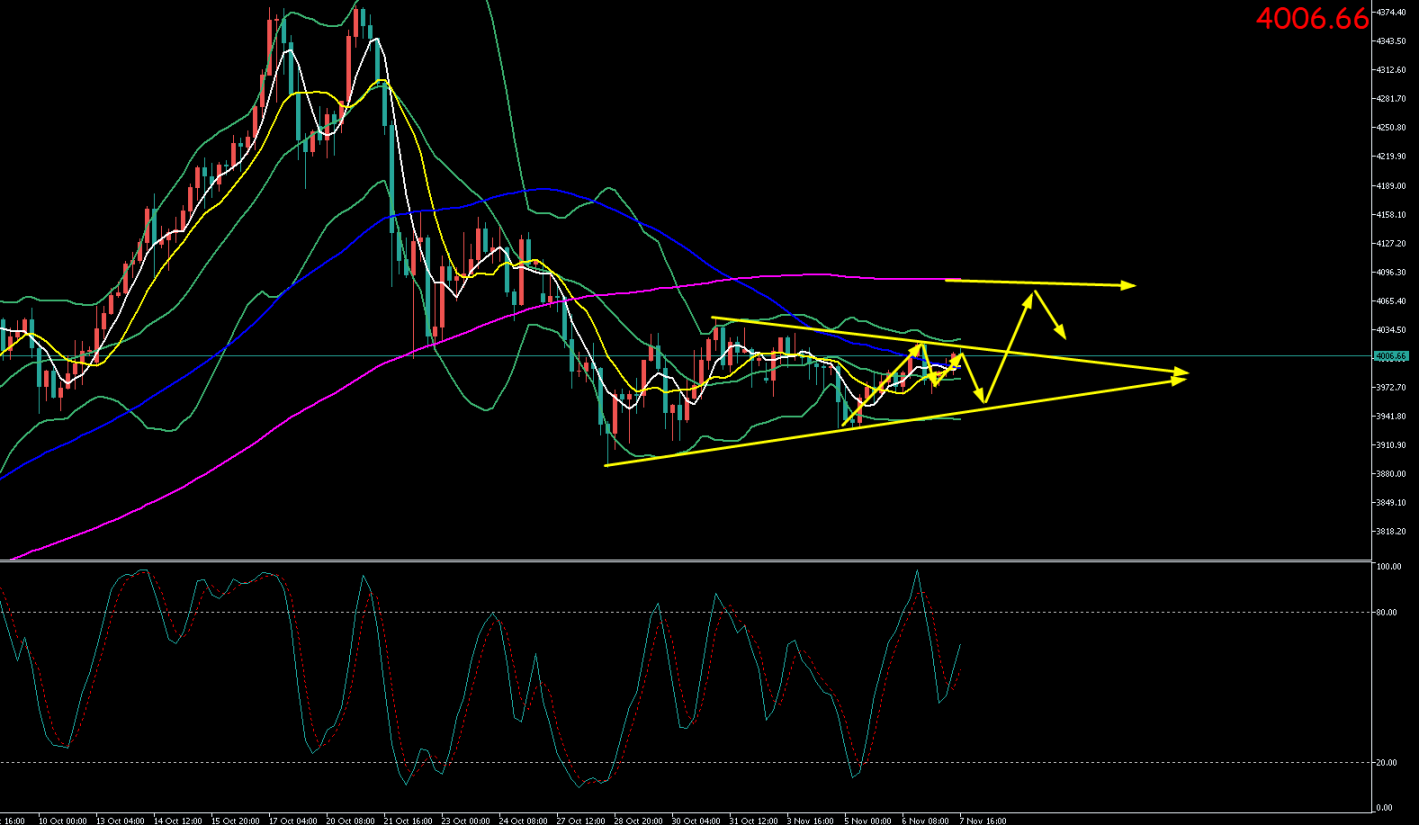Click the downward yellow arrowhead after projected peak
The image size is (1419, 825).
tap(1062, 333)
